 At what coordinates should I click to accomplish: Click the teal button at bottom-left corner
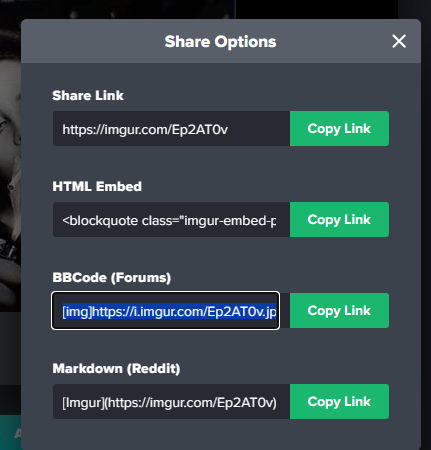[10, 432]
